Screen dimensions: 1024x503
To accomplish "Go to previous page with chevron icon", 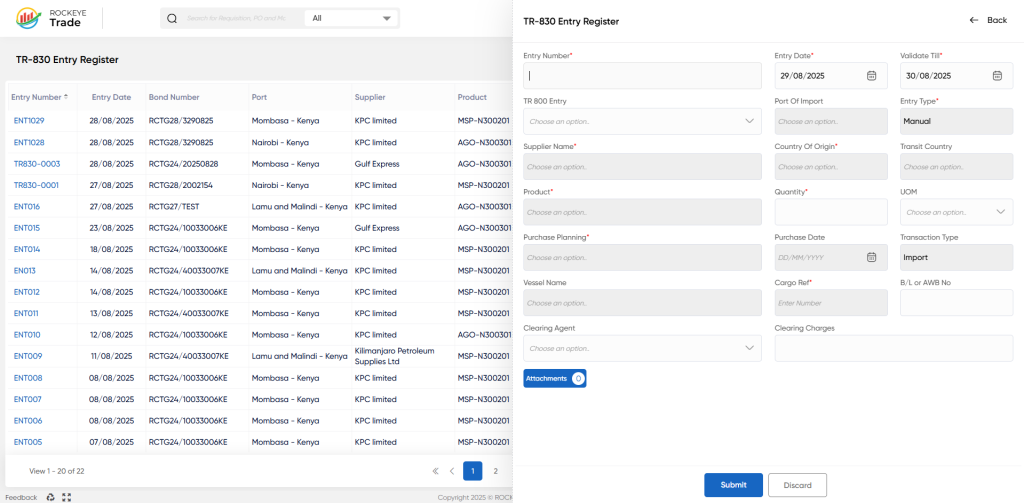I will (451, 471).
